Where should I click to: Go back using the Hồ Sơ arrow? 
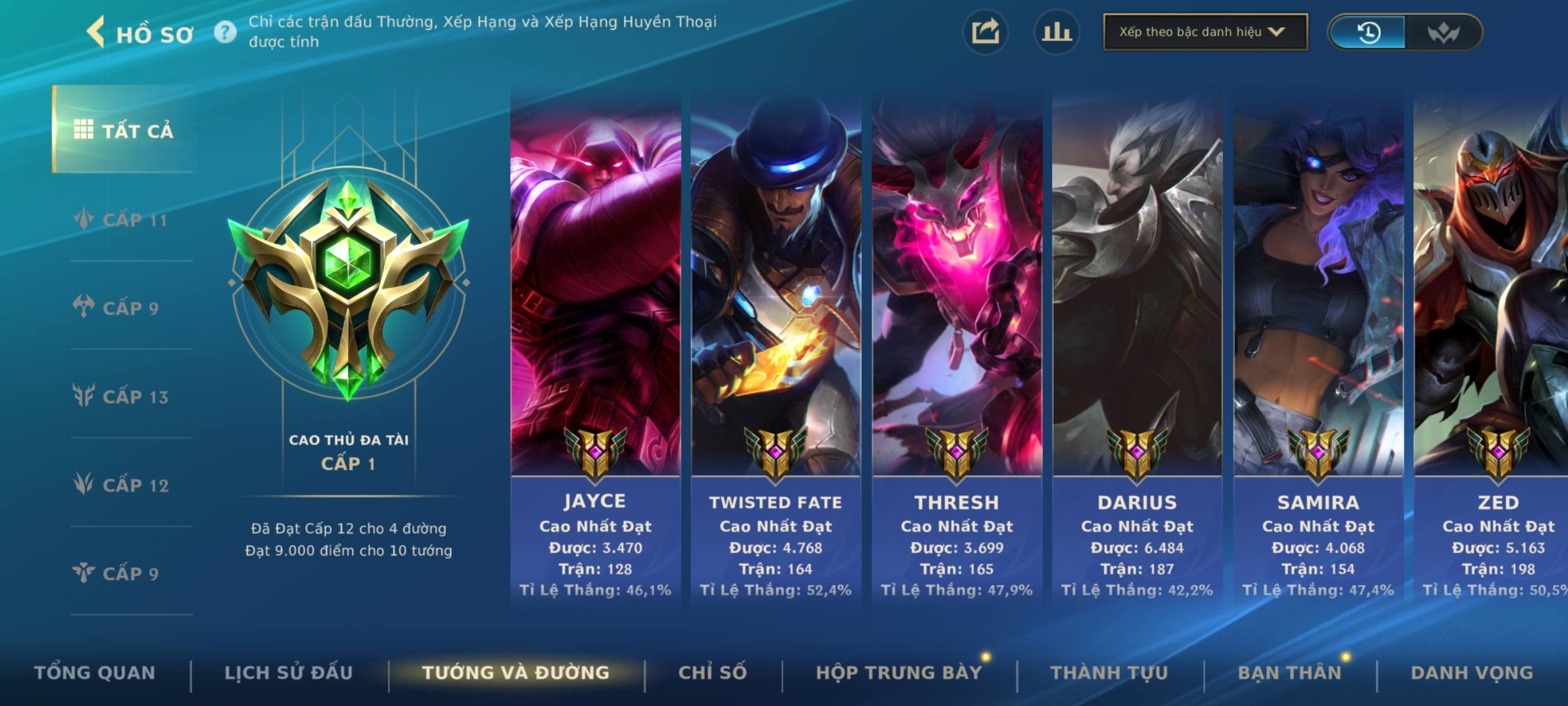[x=95, y=33]
